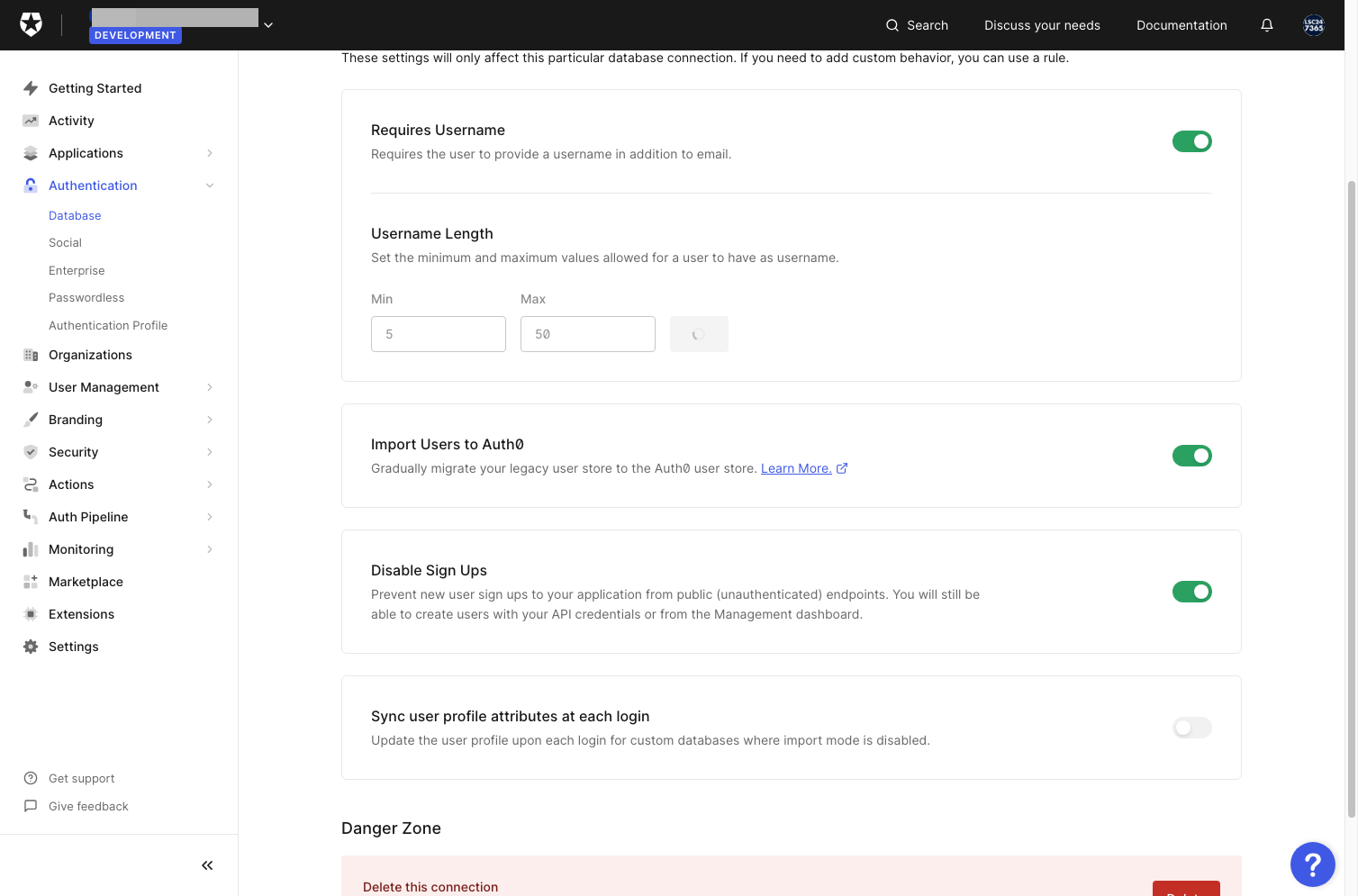Click the Settings gear icon
Screen dimensions: 1358x896
(31, 647)
